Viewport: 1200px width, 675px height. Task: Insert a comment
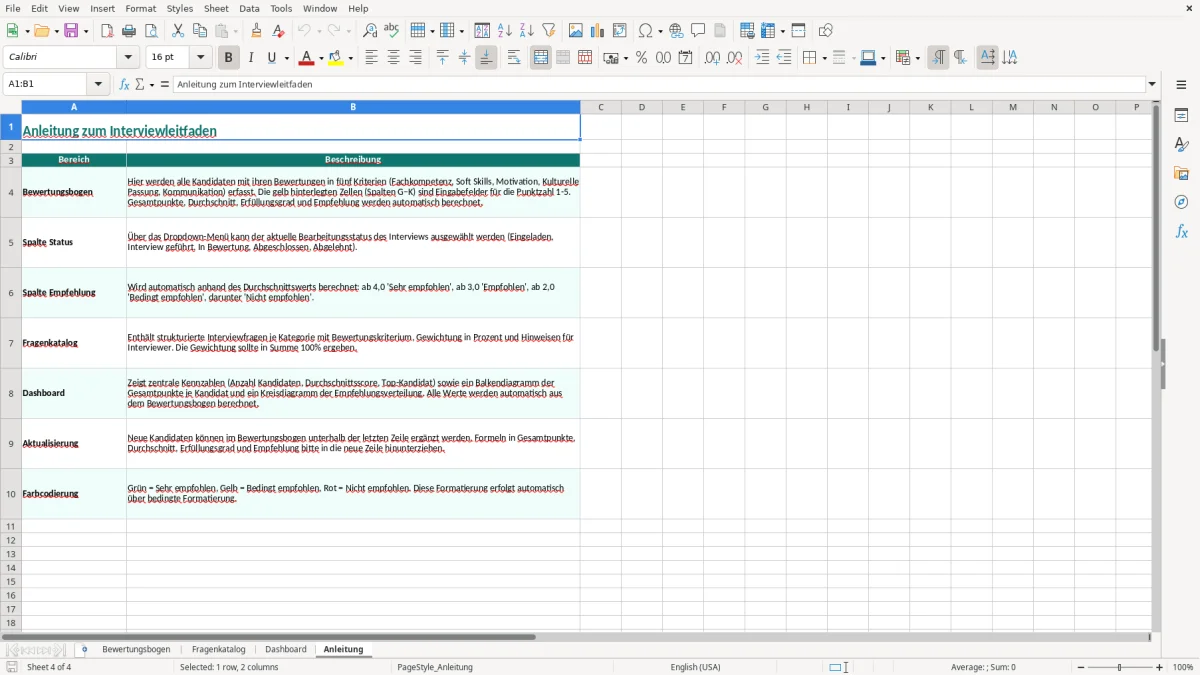698,31
